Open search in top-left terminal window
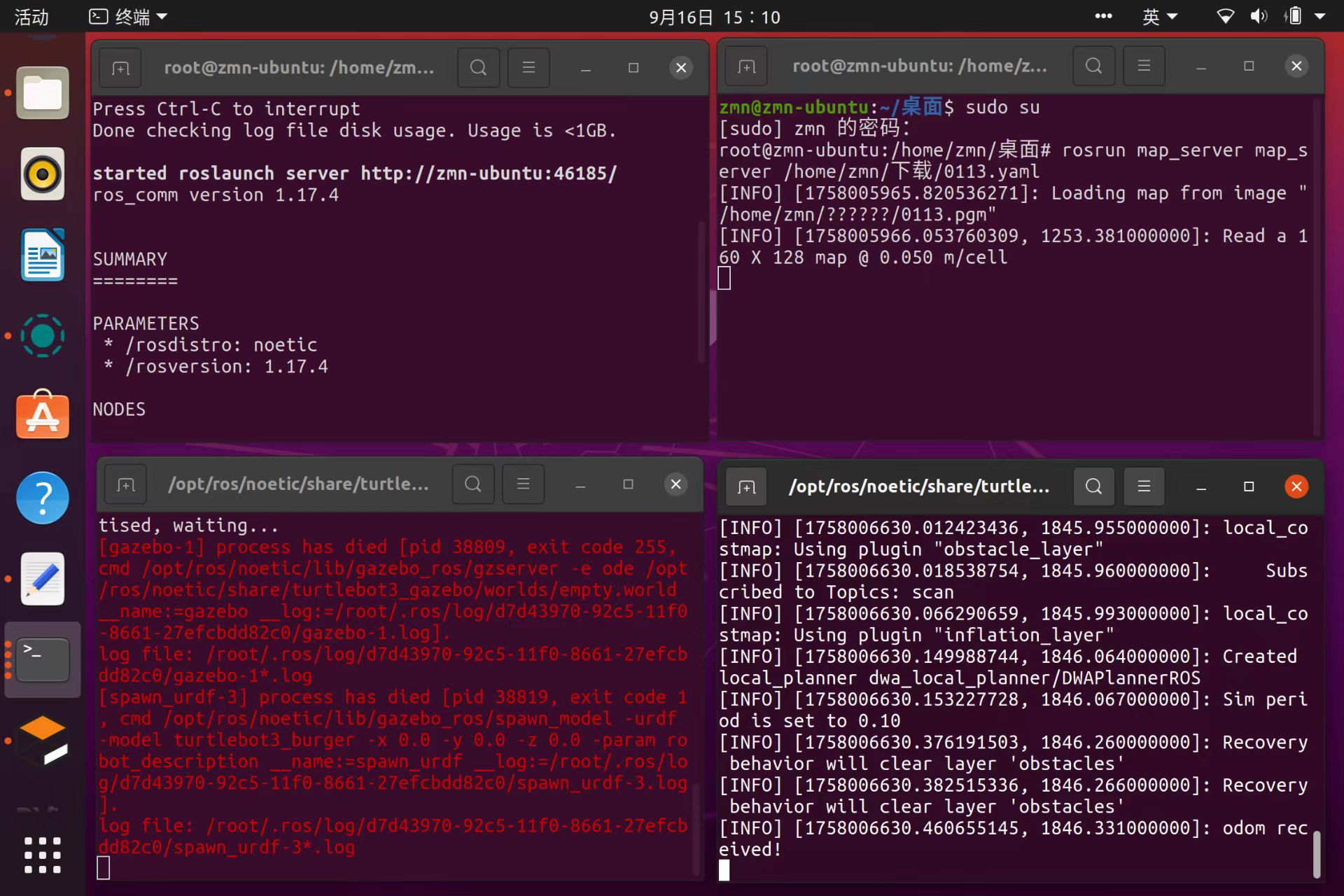Image resolution: width=1344 pixels, height=896 pixels. [x=478, y=68]
